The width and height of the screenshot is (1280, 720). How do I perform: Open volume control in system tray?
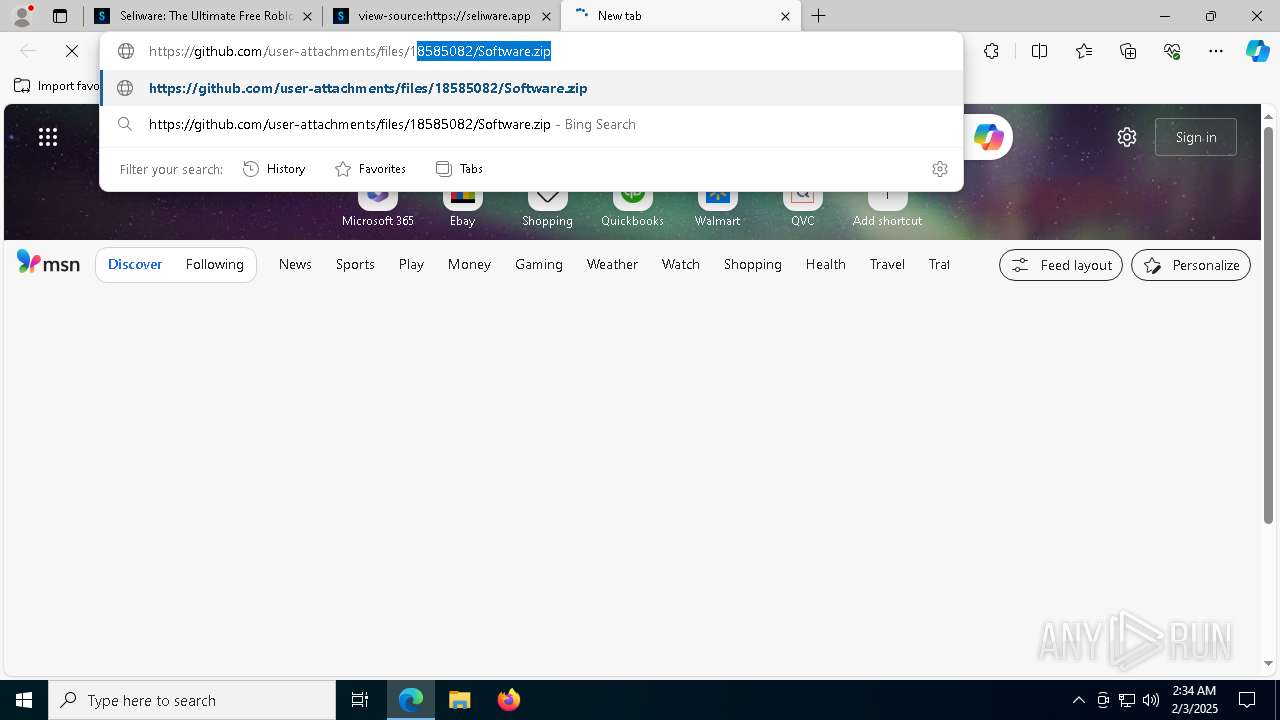tap(1151, 700)
